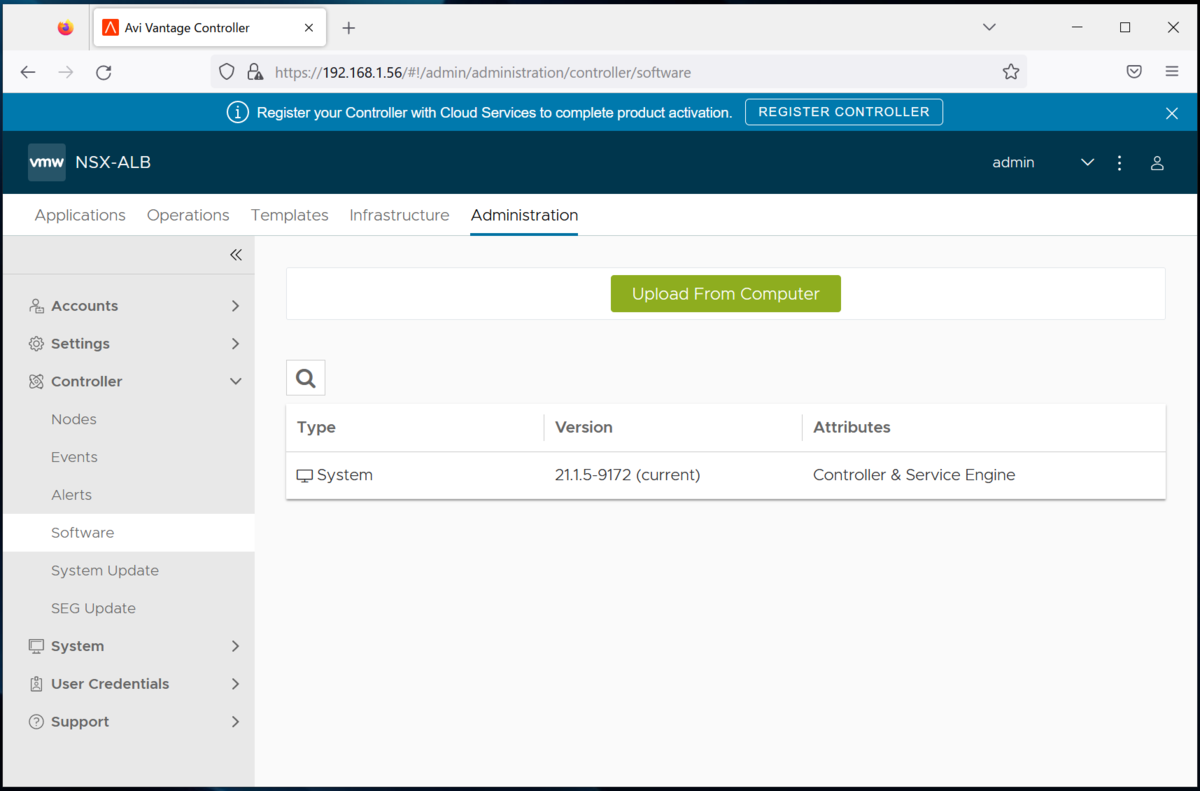Open the vertical dots menu
This screenshot has width=1200, height=791.
[1120, 163]
